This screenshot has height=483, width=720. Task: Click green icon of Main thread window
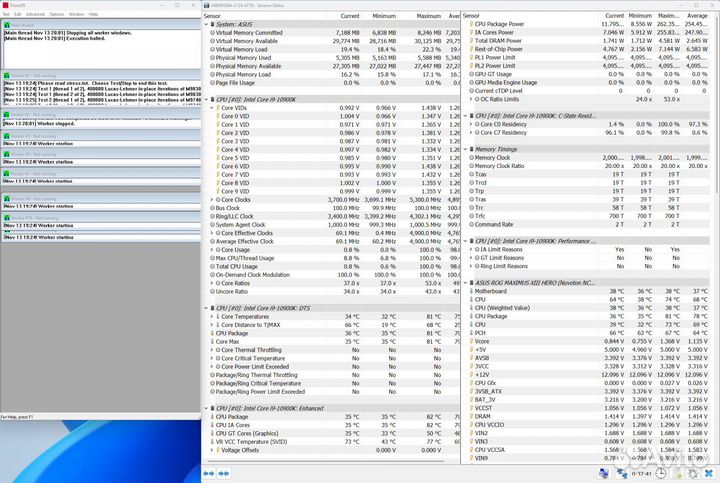(7, 25)
